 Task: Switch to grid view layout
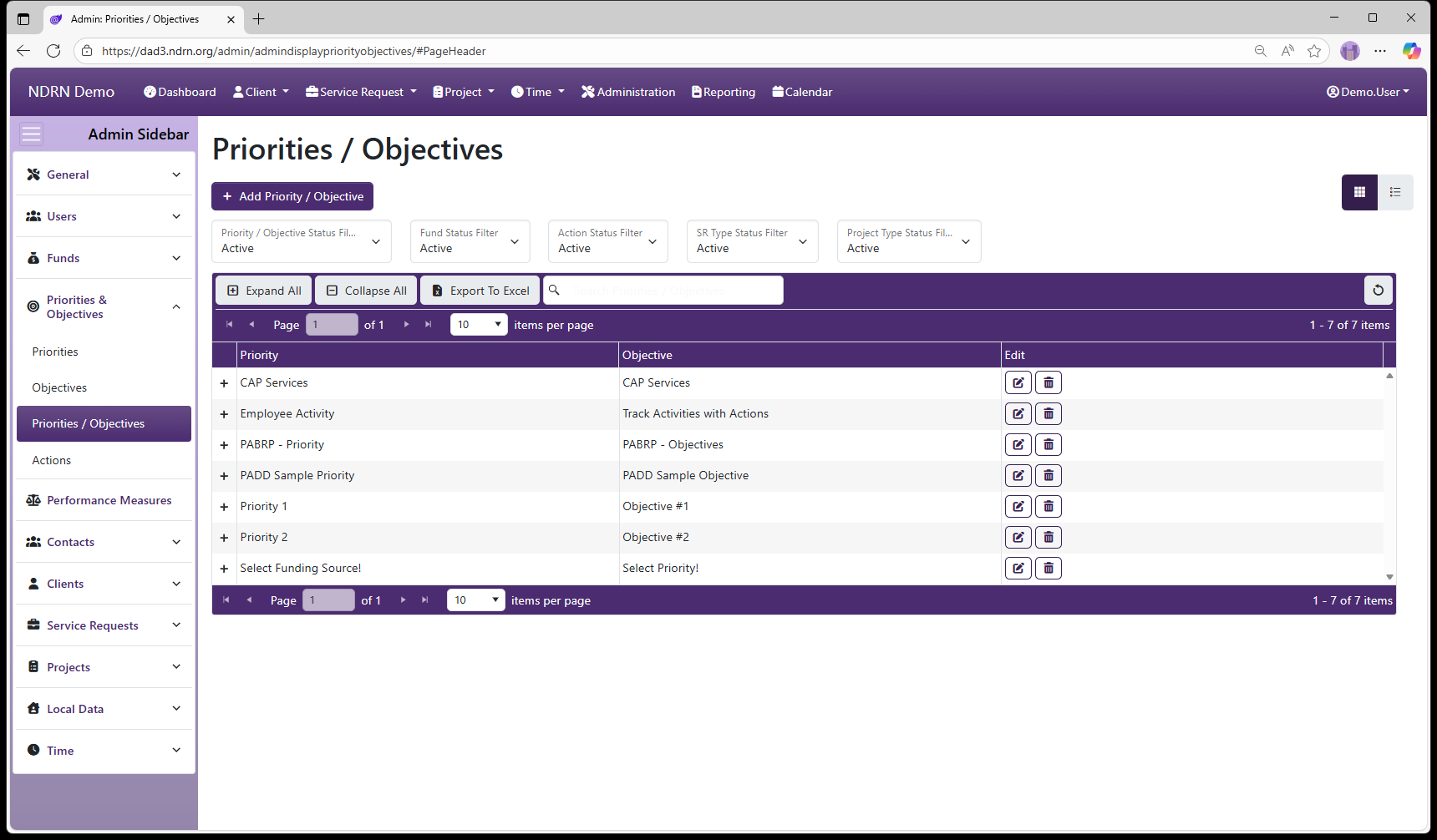tap(1359, 192)
